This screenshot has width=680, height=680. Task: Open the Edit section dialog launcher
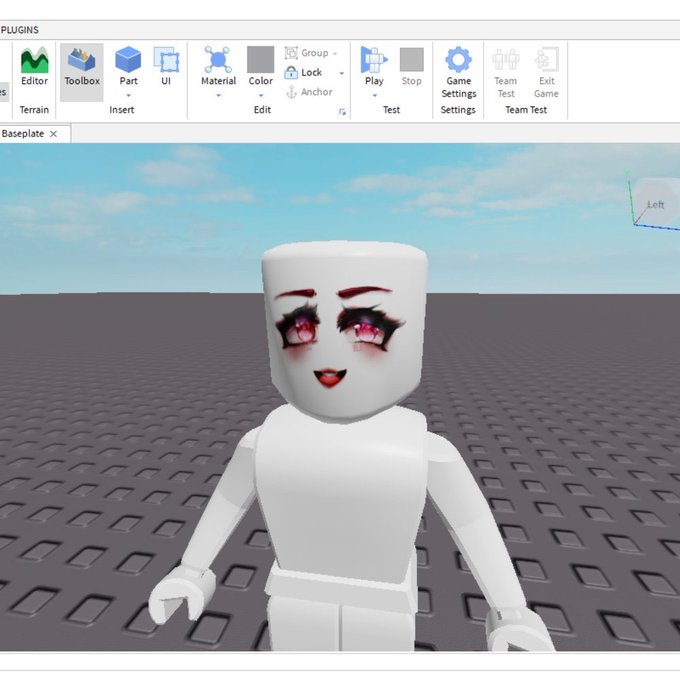pos(342,112)
